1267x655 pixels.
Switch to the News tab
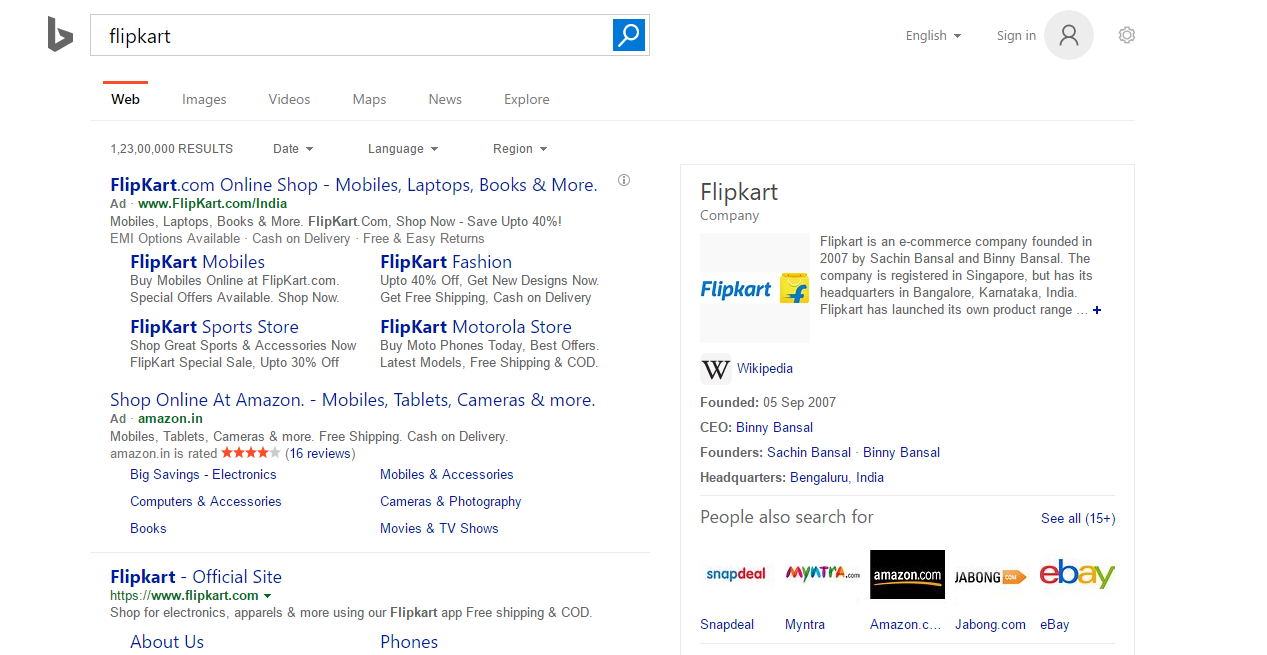pyautogui.click(x=444, y=99)
